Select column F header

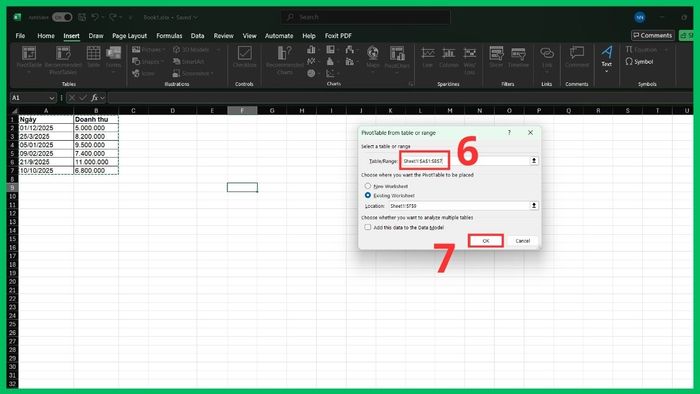coord(242,111)
